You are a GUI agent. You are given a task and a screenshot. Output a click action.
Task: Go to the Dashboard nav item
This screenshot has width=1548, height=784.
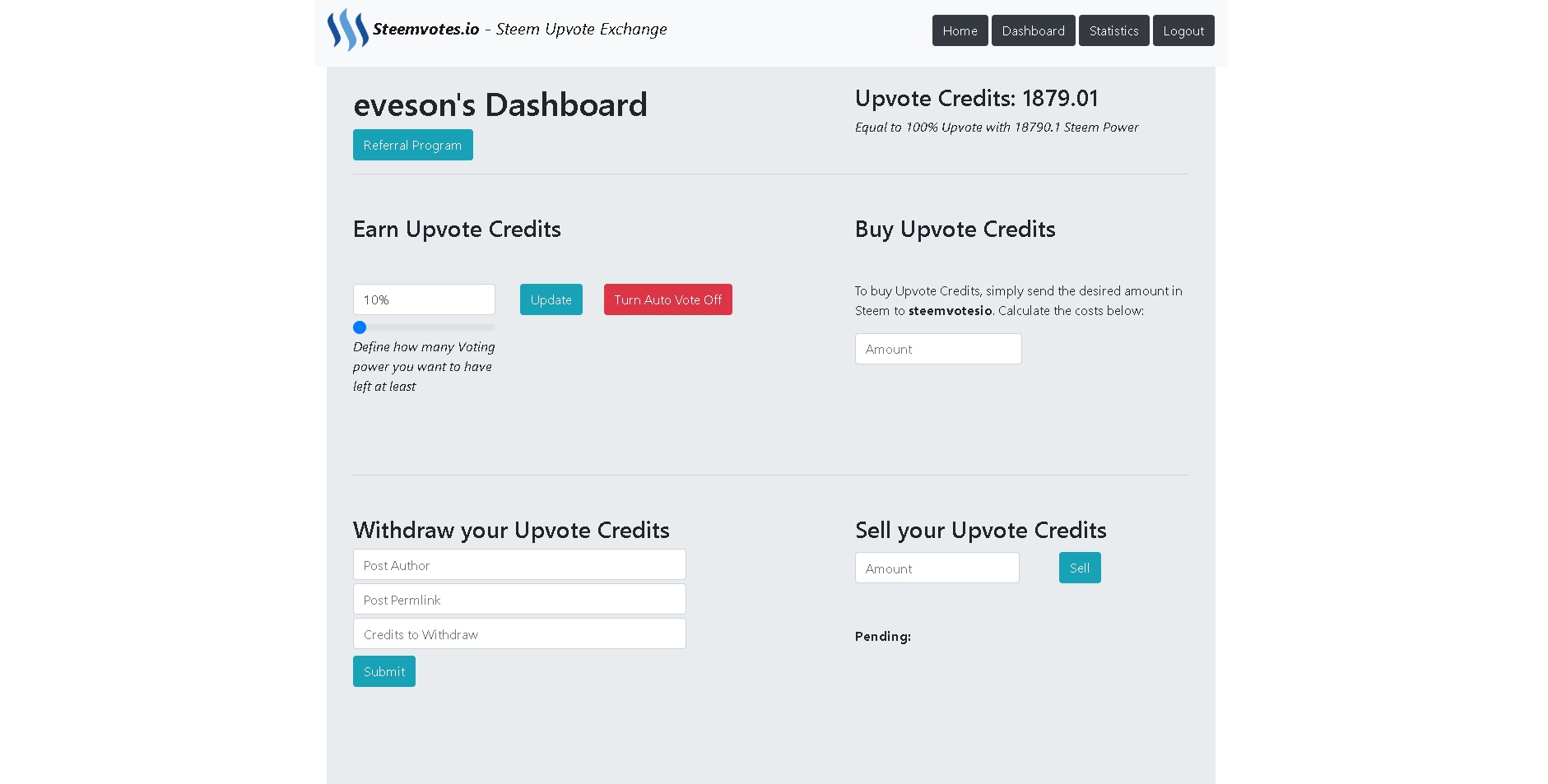click(x=1033, y=30)
